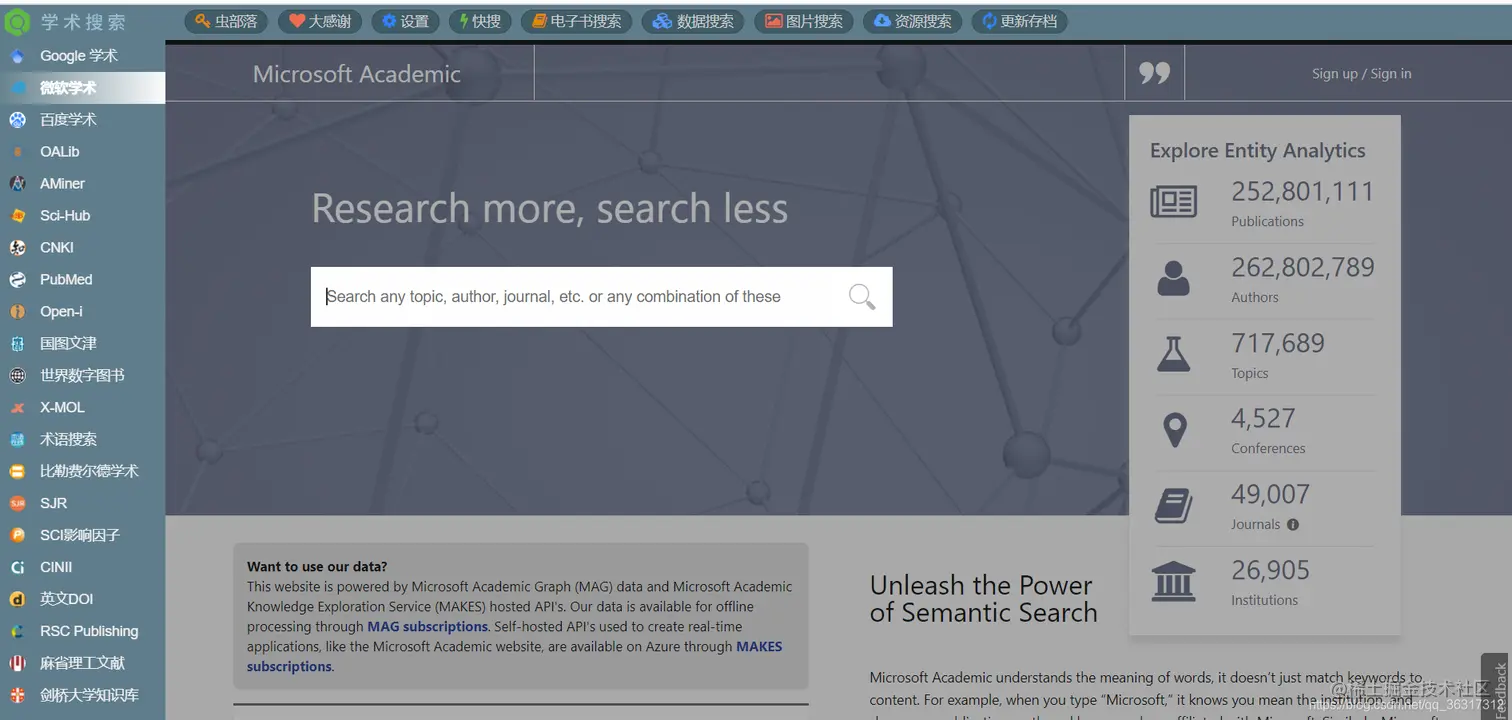
Task: Go to Microsoft Academic home logo
Action: (x=357, y=74)
